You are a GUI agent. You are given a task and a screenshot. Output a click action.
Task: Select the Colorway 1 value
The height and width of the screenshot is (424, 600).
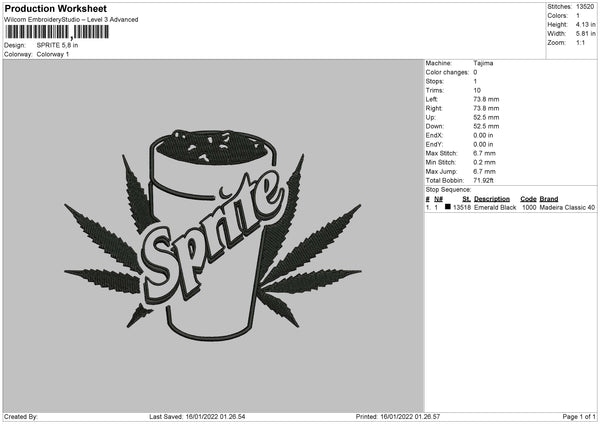point(53,54)
